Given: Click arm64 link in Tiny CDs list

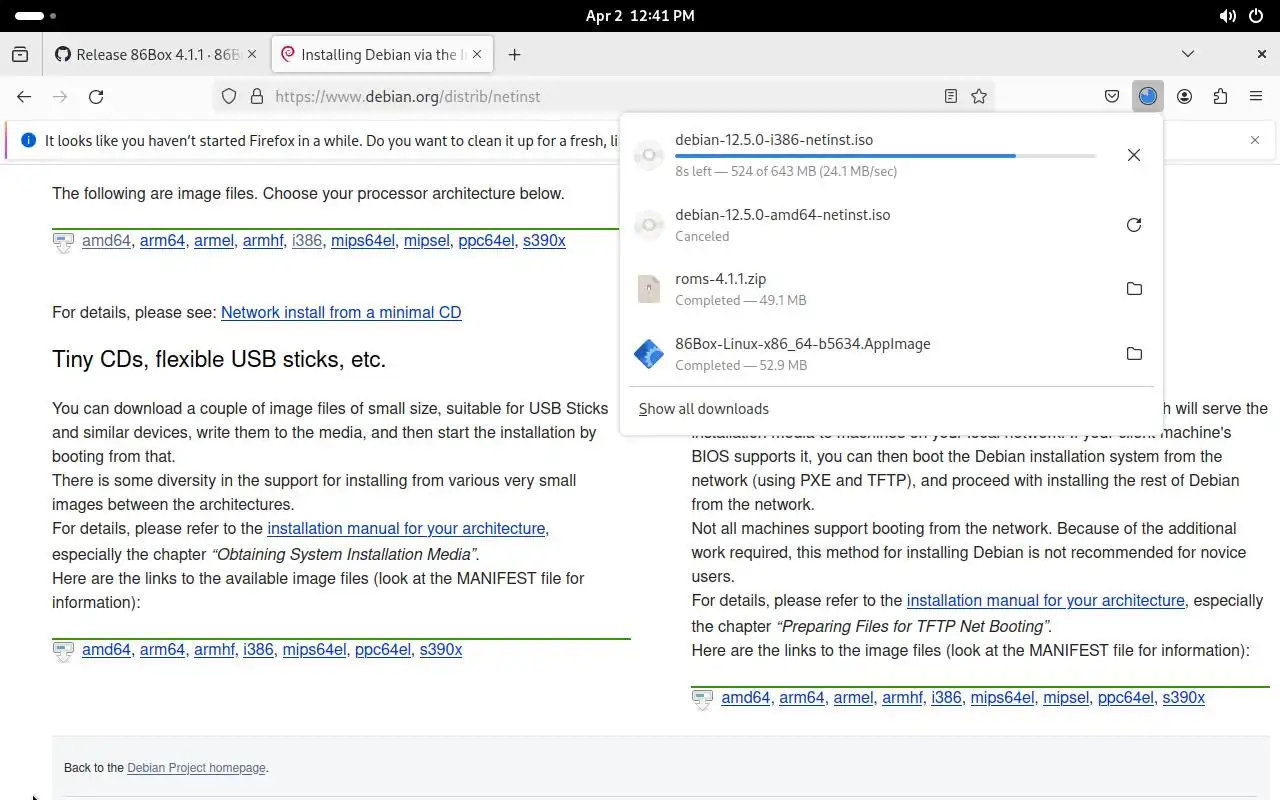Looking at the screenshot, I should point(162,650).
